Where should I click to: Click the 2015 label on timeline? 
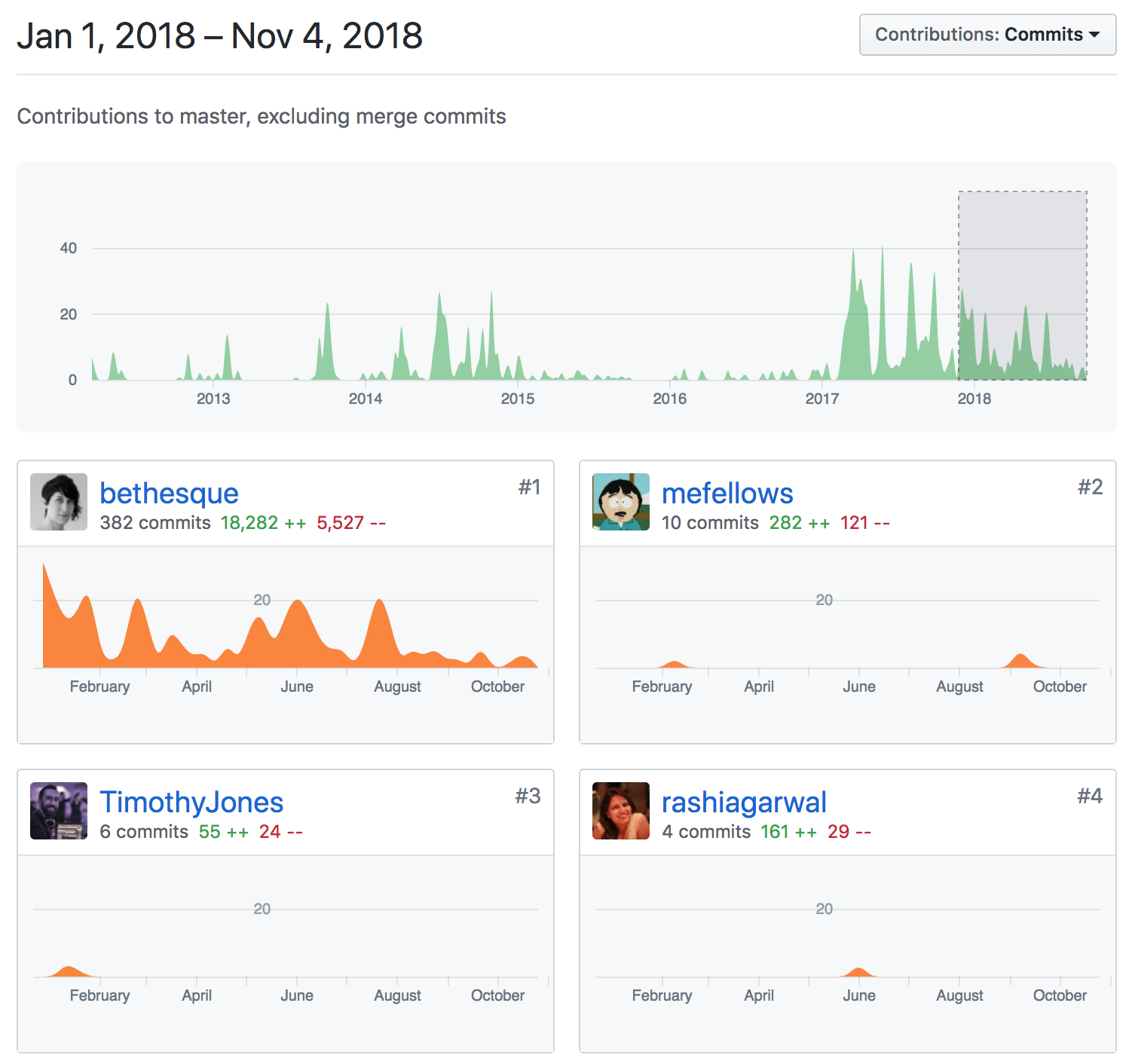click(518, 399)
